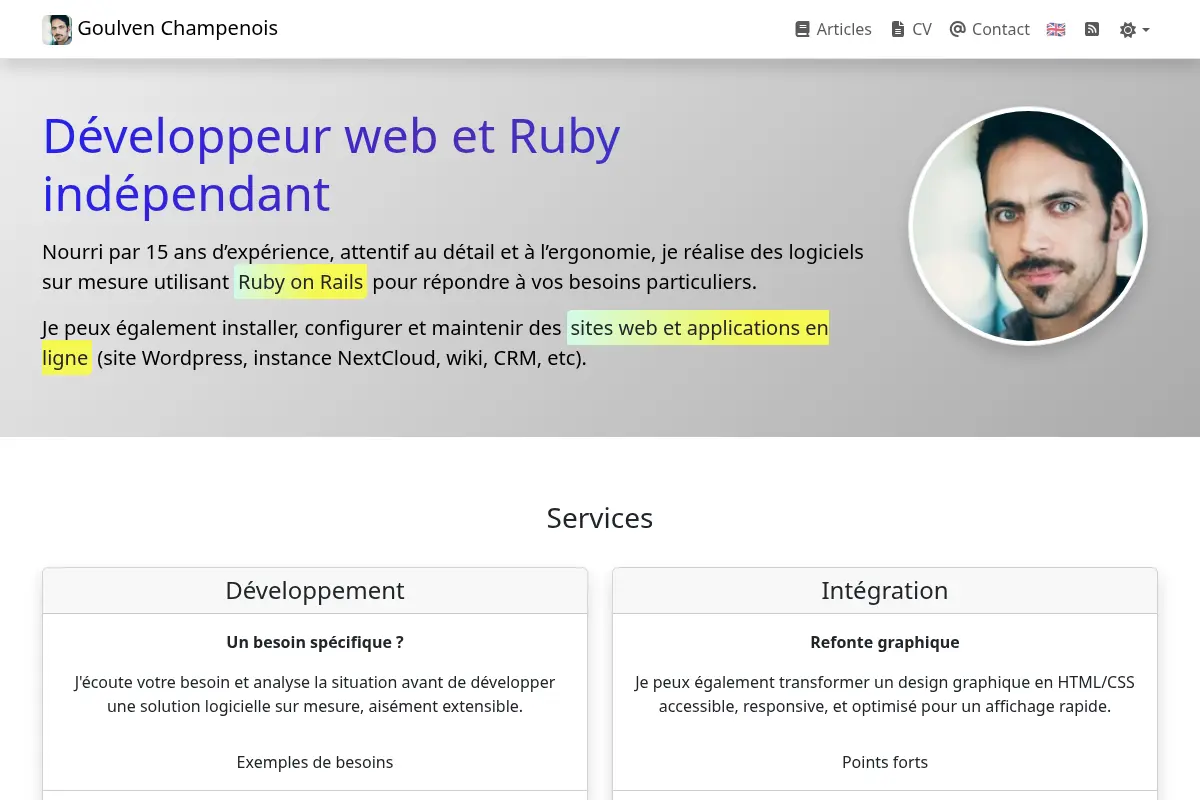Image resolution: width=1200 pixels, height=800 pixels.
Task: Click the "Un besoin spécifique ?" subtitle
Action: point(315,642)
